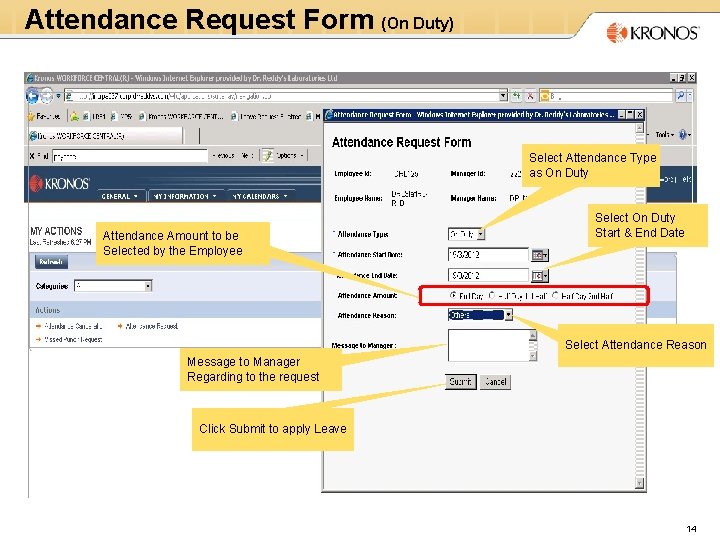Image resolution: width=720 pixels, height=540 pixels.
Task: Click the Cancel button
Action: pos(495,382)
